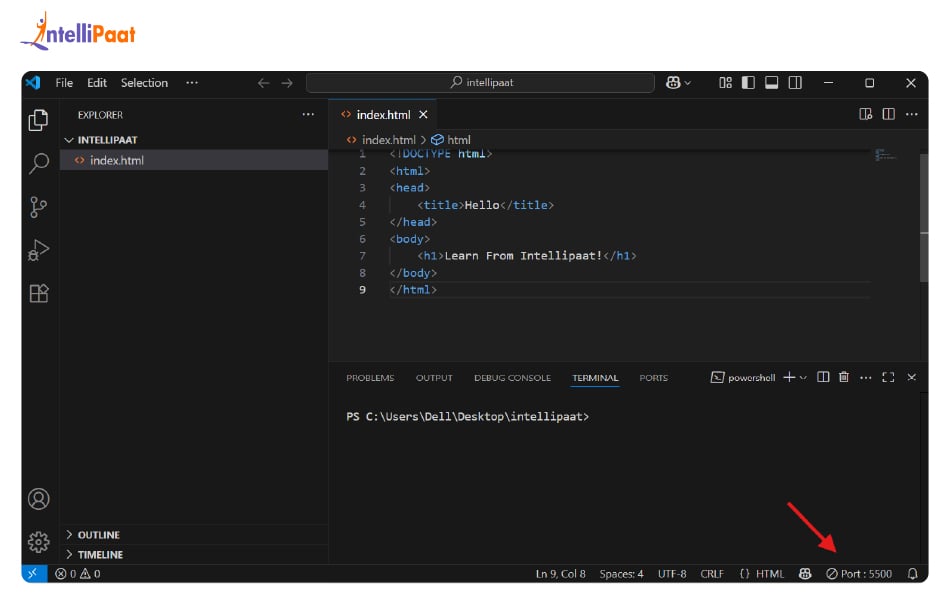This screenshot has height=606, width=950.
Task: Click Spaces: 4 indentation setting
Action: coord(621,574)
